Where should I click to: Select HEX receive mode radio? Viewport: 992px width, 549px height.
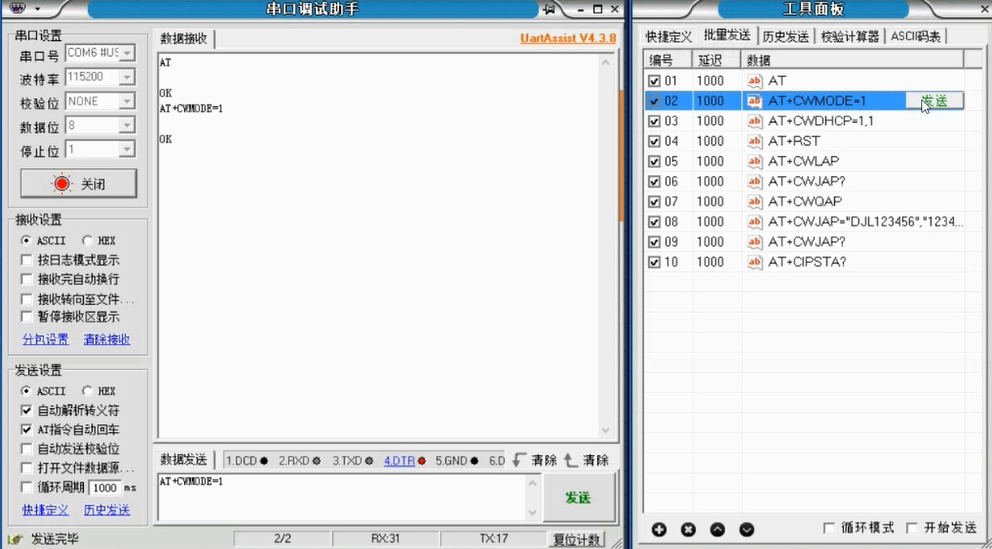(87, 240)
